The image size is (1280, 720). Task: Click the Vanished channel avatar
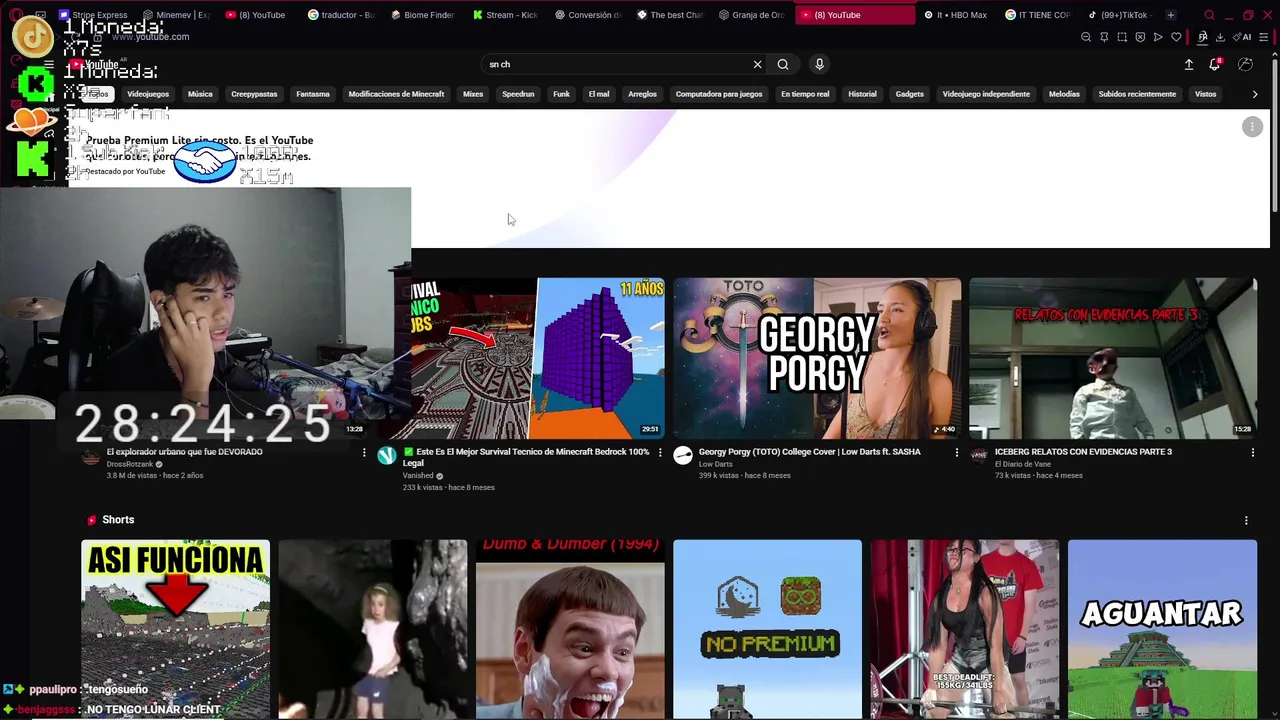pyautogui.click(x=387, y=456)
